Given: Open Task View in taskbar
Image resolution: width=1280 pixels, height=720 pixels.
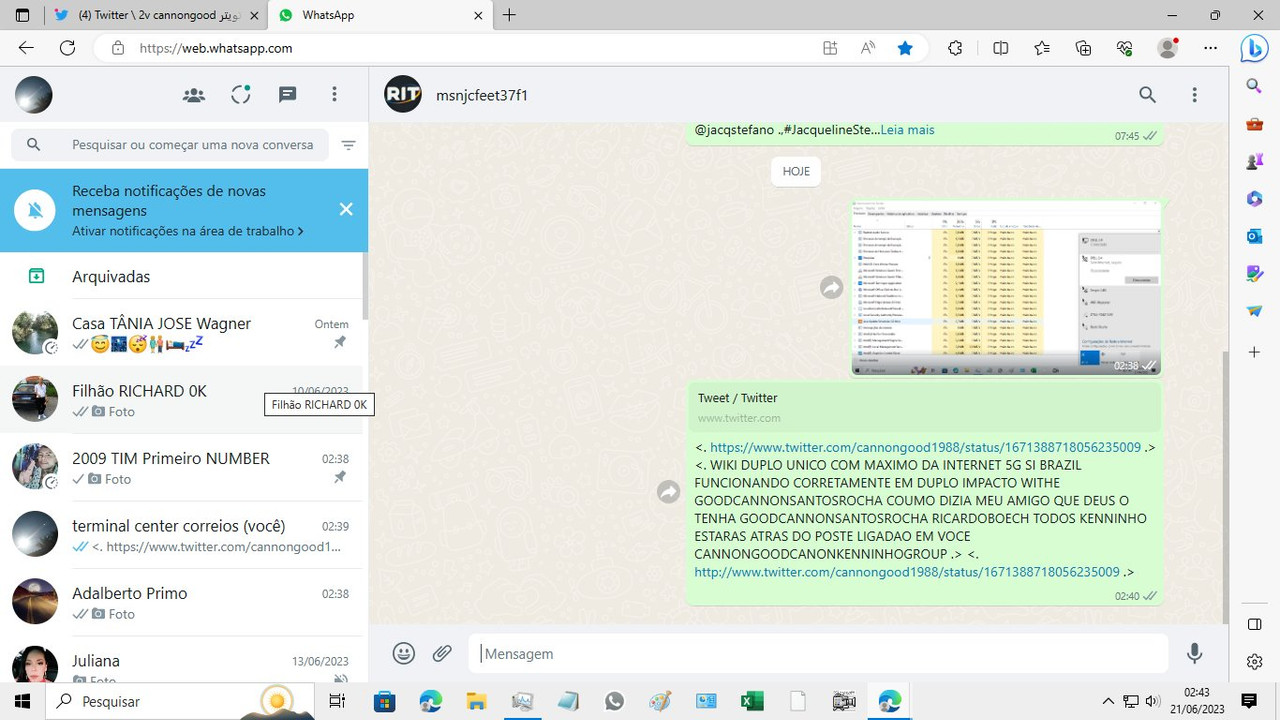Looking at the screenshot, I should point(337,701).
